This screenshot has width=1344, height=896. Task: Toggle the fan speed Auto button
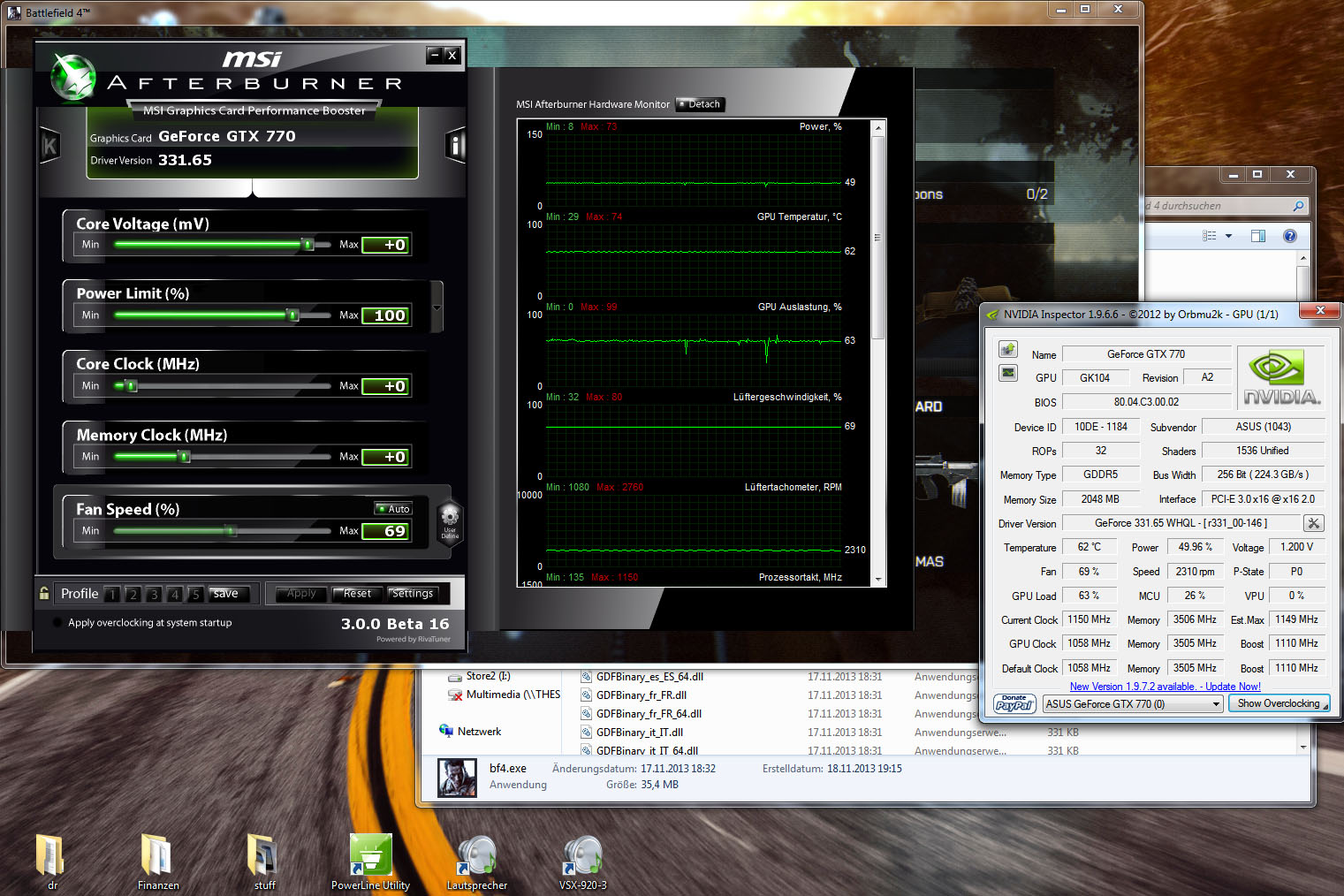point(393,509)
